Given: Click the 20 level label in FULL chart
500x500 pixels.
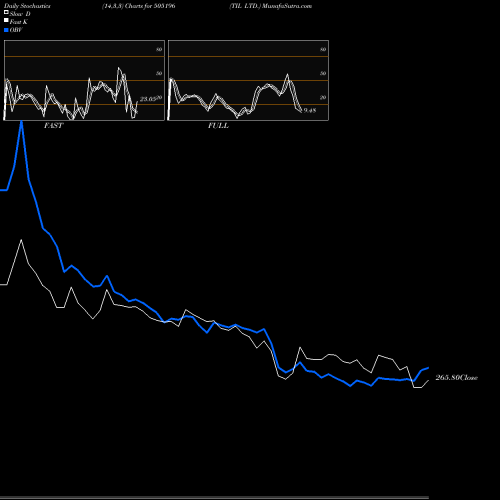Looking at the screenshot, I should 323,98.
